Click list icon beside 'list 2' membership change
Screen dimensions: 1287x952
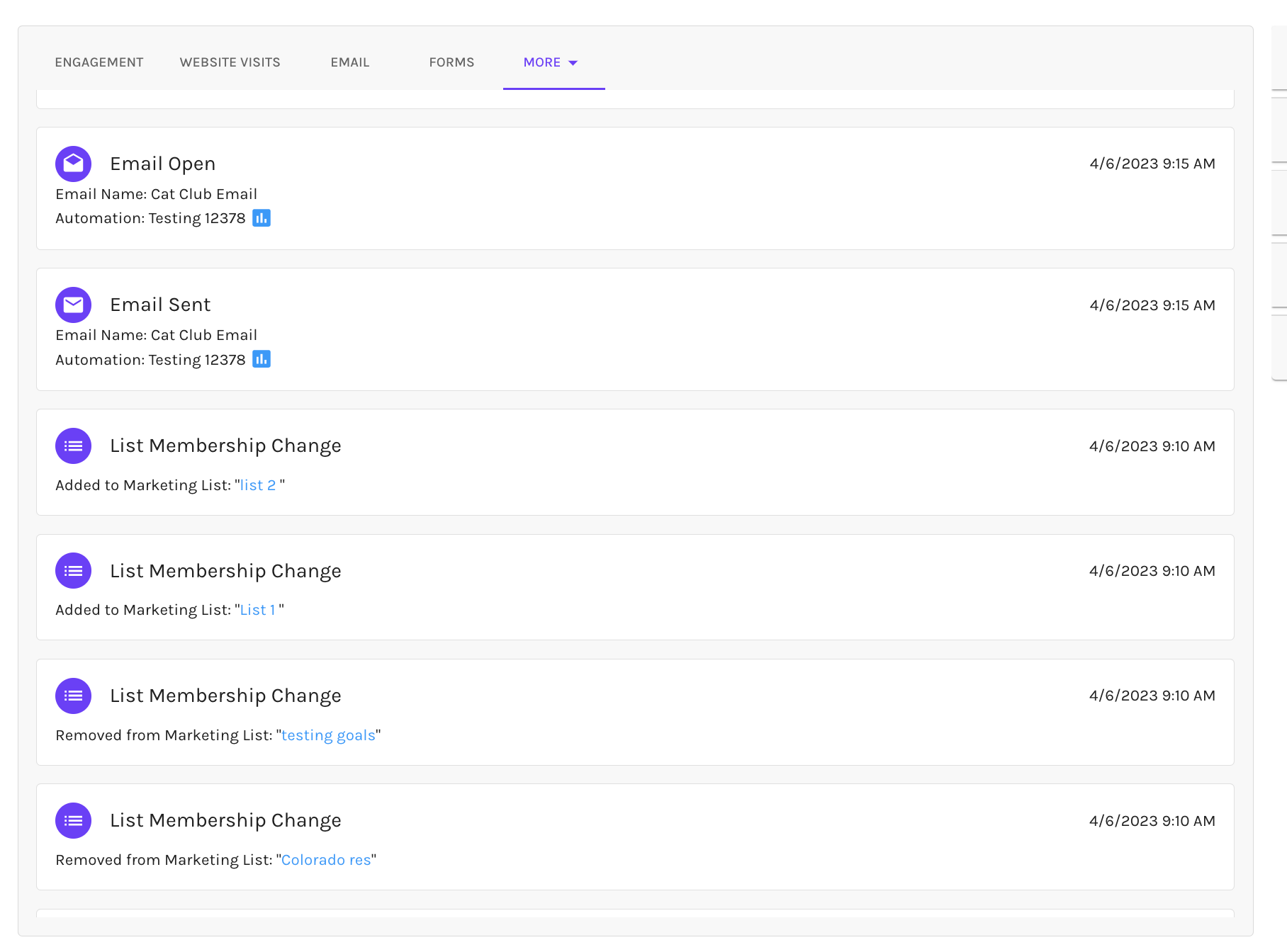73,446
